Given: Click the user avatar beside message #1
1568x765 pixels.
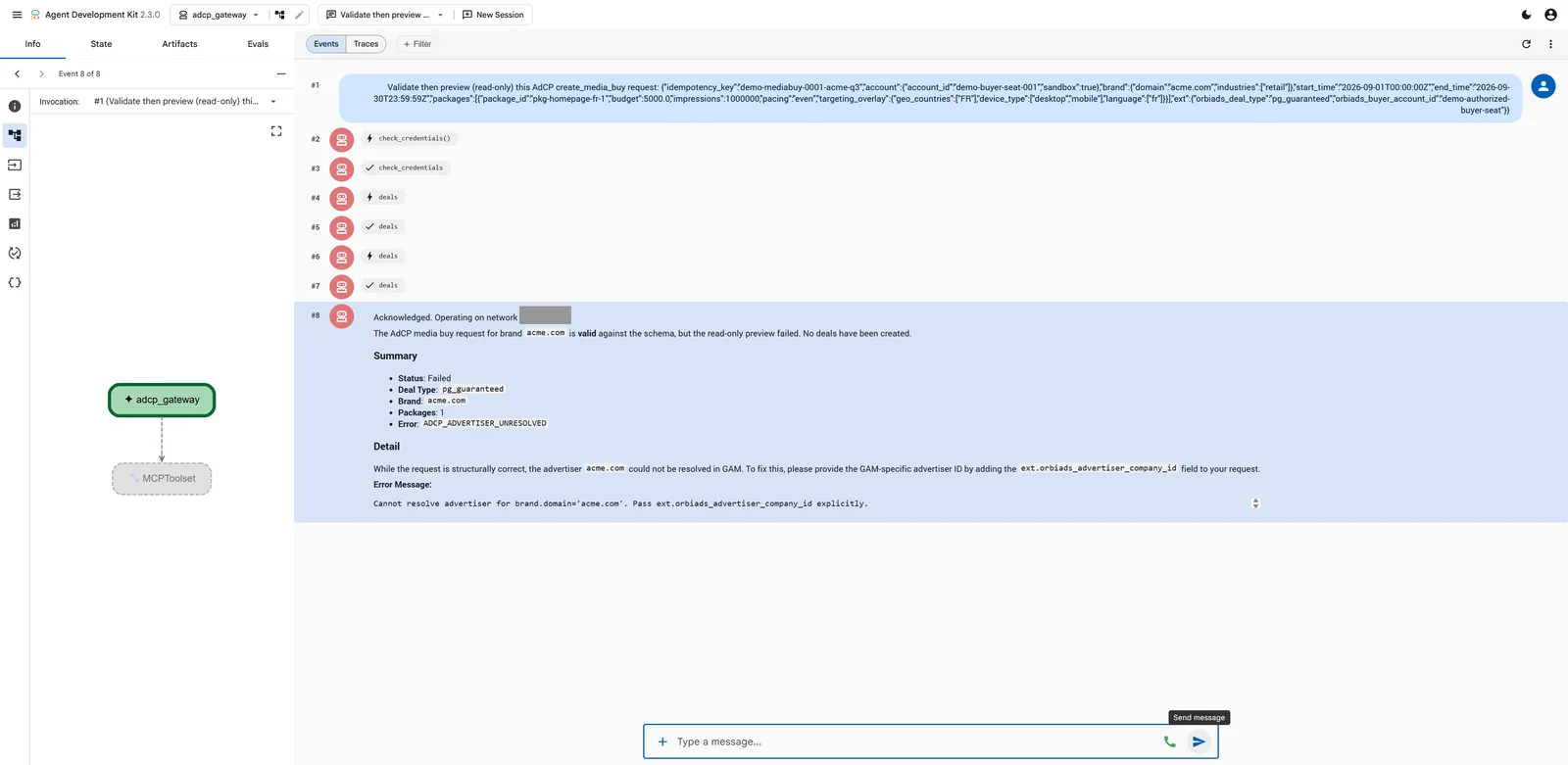Looking at the screenshot, I should (1543, 86).
